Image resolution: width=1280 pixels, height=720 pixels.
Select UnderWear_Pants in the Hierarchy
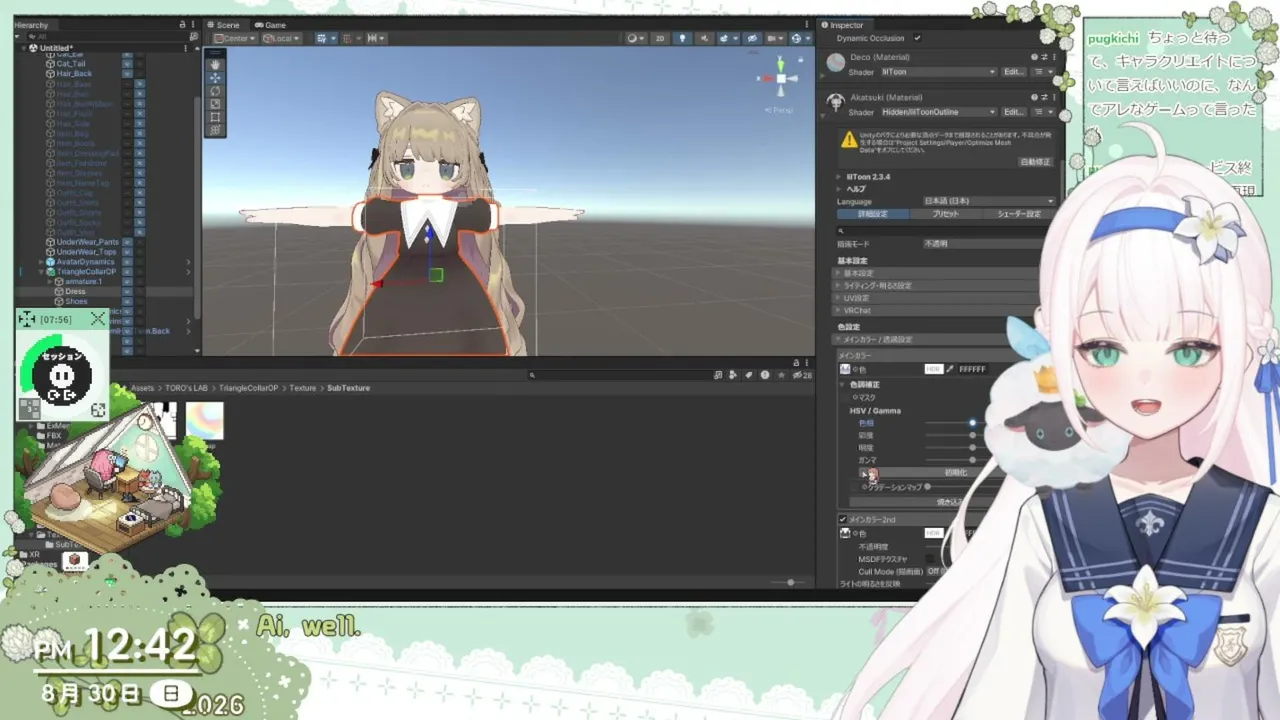[87, 242]
